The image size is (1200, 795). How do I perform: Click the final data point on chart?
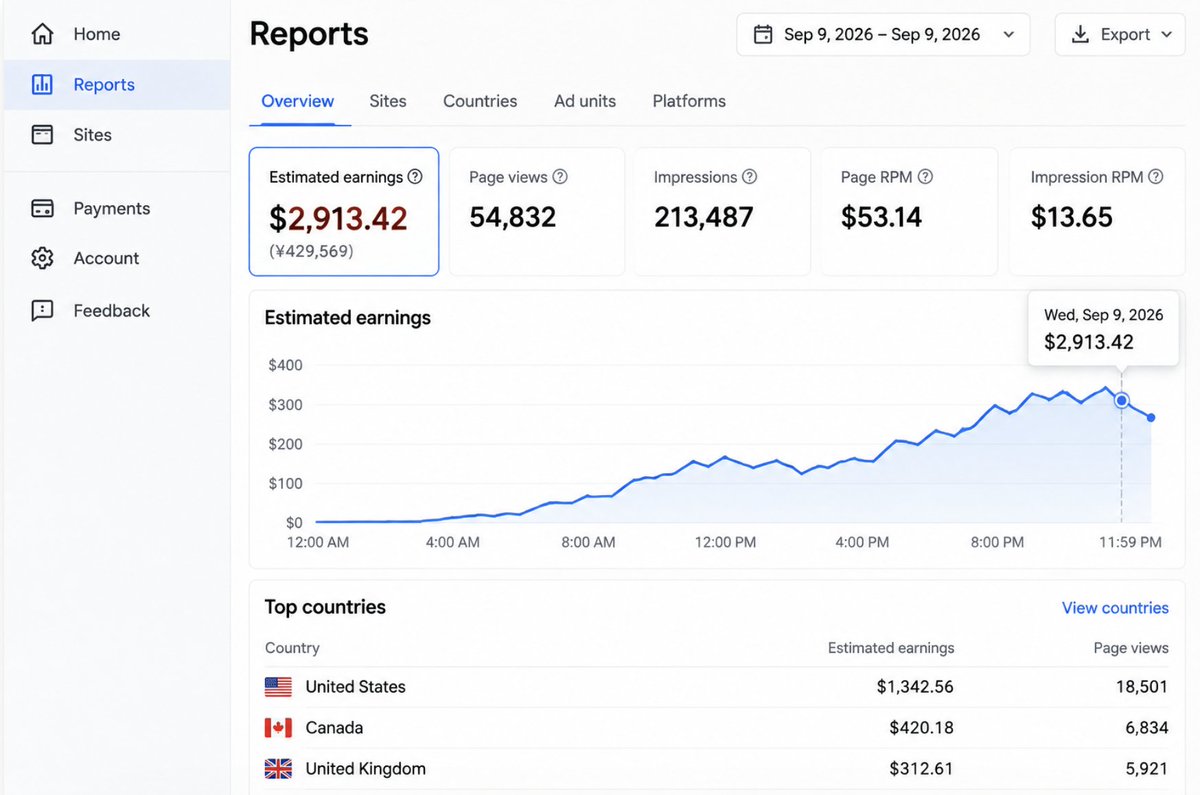[x=1151, y=417]
